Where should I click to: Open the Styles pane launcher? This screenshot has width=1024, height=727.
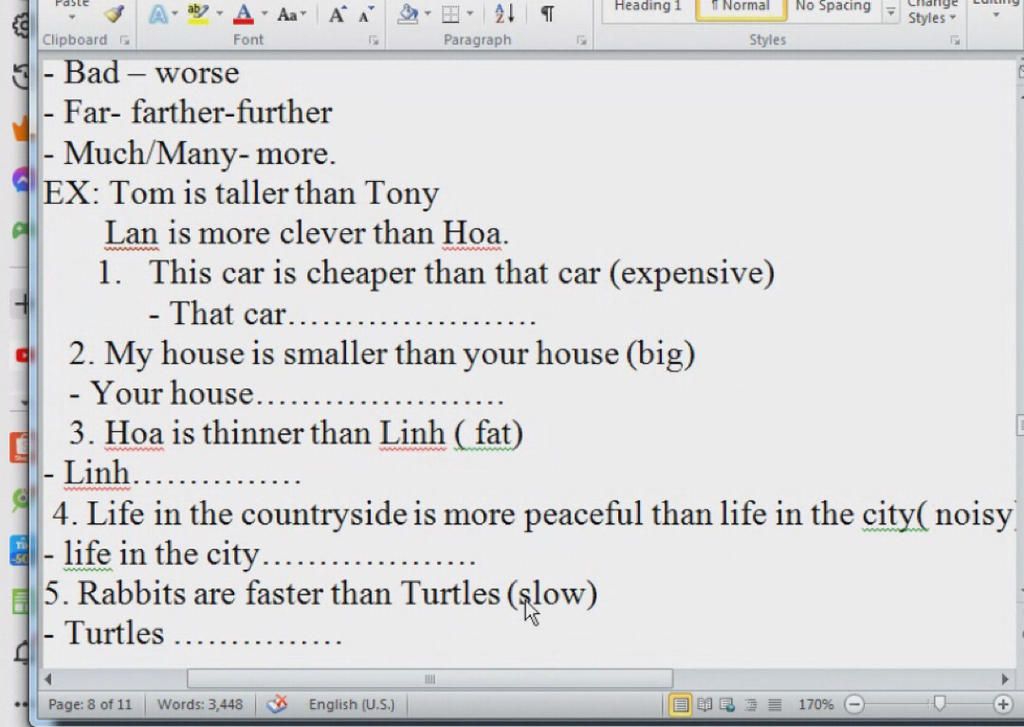tap(955, 40)
